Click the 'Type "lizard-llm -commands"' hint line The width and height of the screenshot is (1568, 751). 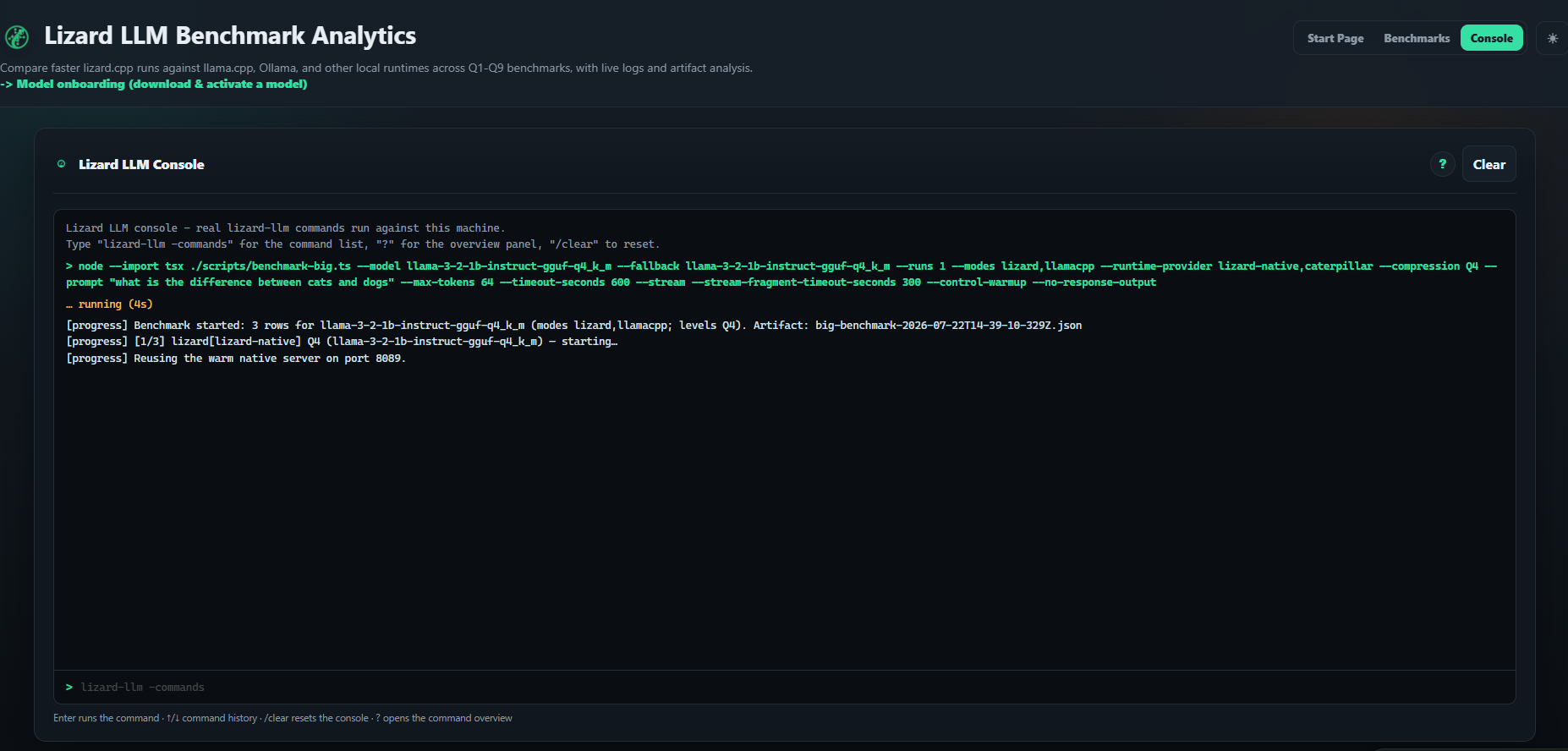pyautogui.click(x=363, y=244)
